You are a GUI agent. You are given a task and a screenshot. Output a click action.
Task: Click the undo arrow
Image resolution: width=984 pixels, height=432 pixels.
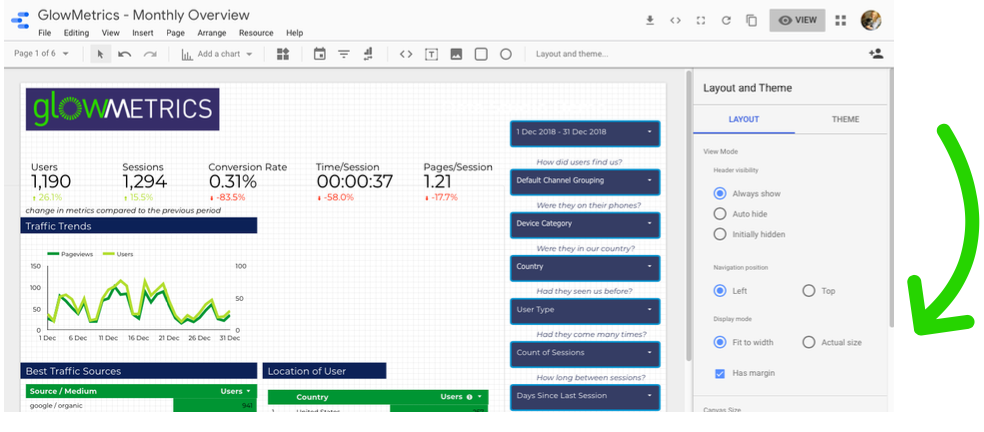point(125,54)
